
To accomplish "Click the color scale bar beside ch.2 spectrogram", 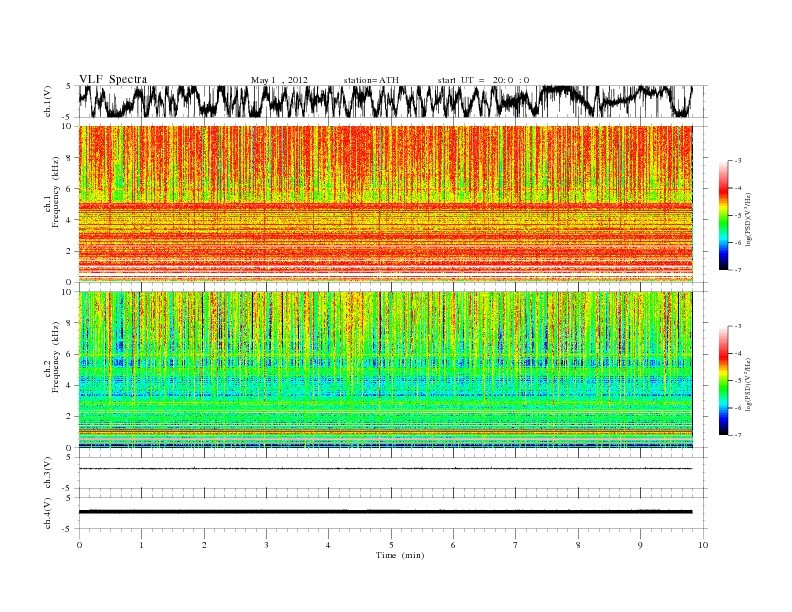I will coord(723,380).
